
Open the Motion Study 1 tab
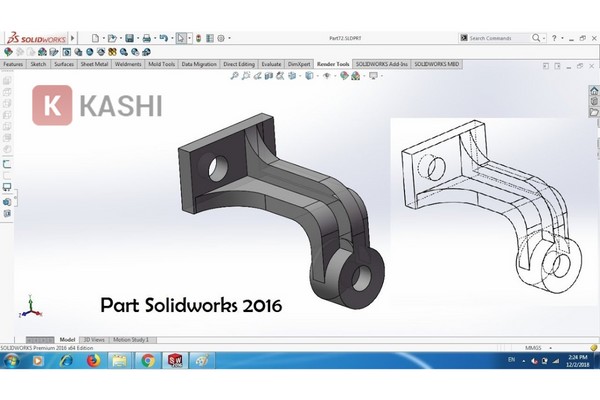[x=130, y=340]
